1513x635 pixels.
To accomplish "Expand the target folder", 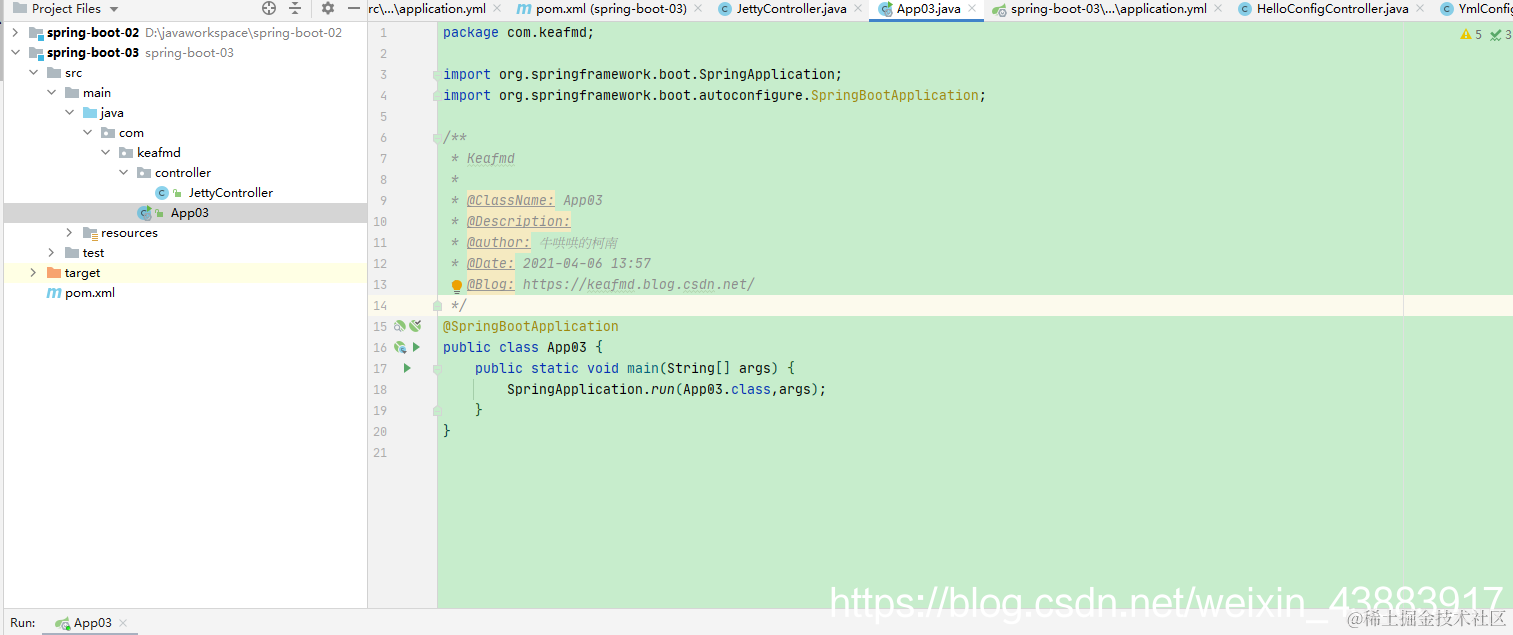I will (x=33, y=273).
